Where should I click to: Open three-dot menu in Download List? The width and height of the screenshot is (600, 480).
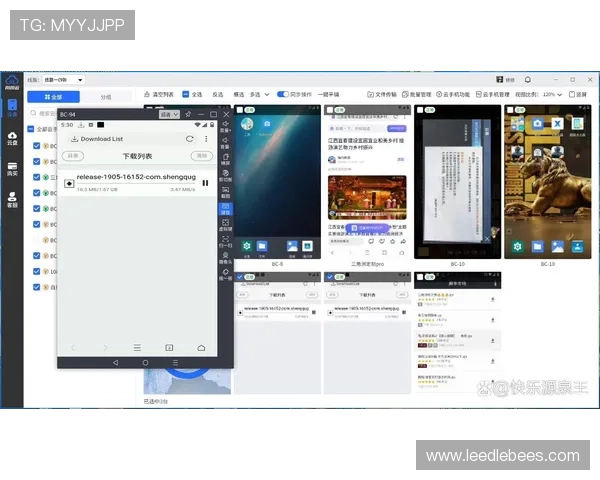(207, 139)
